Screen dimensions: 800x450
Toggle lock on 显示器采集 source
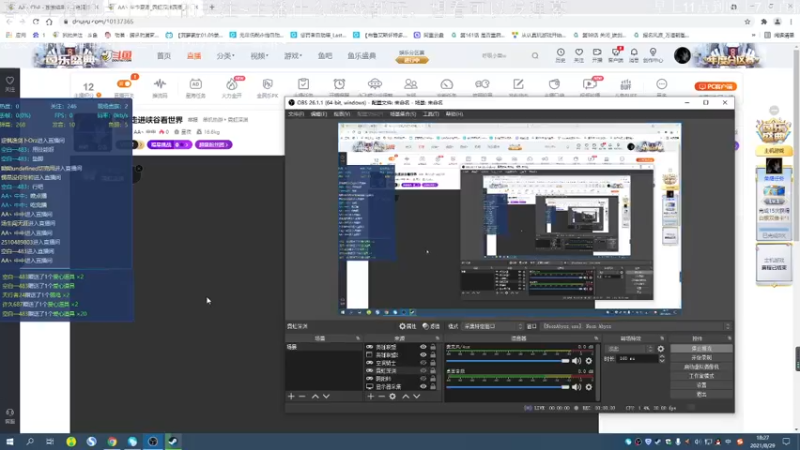pyautogui.click(x=433, y=387)
